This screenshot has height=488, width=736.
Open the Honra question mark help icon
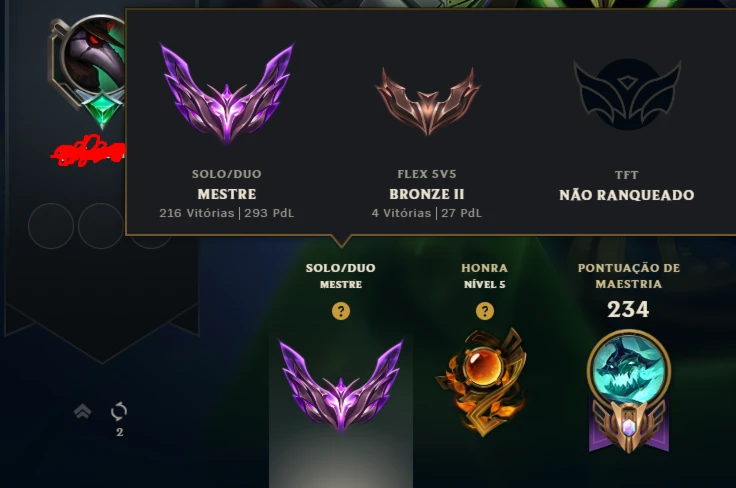tap(484, 311)
